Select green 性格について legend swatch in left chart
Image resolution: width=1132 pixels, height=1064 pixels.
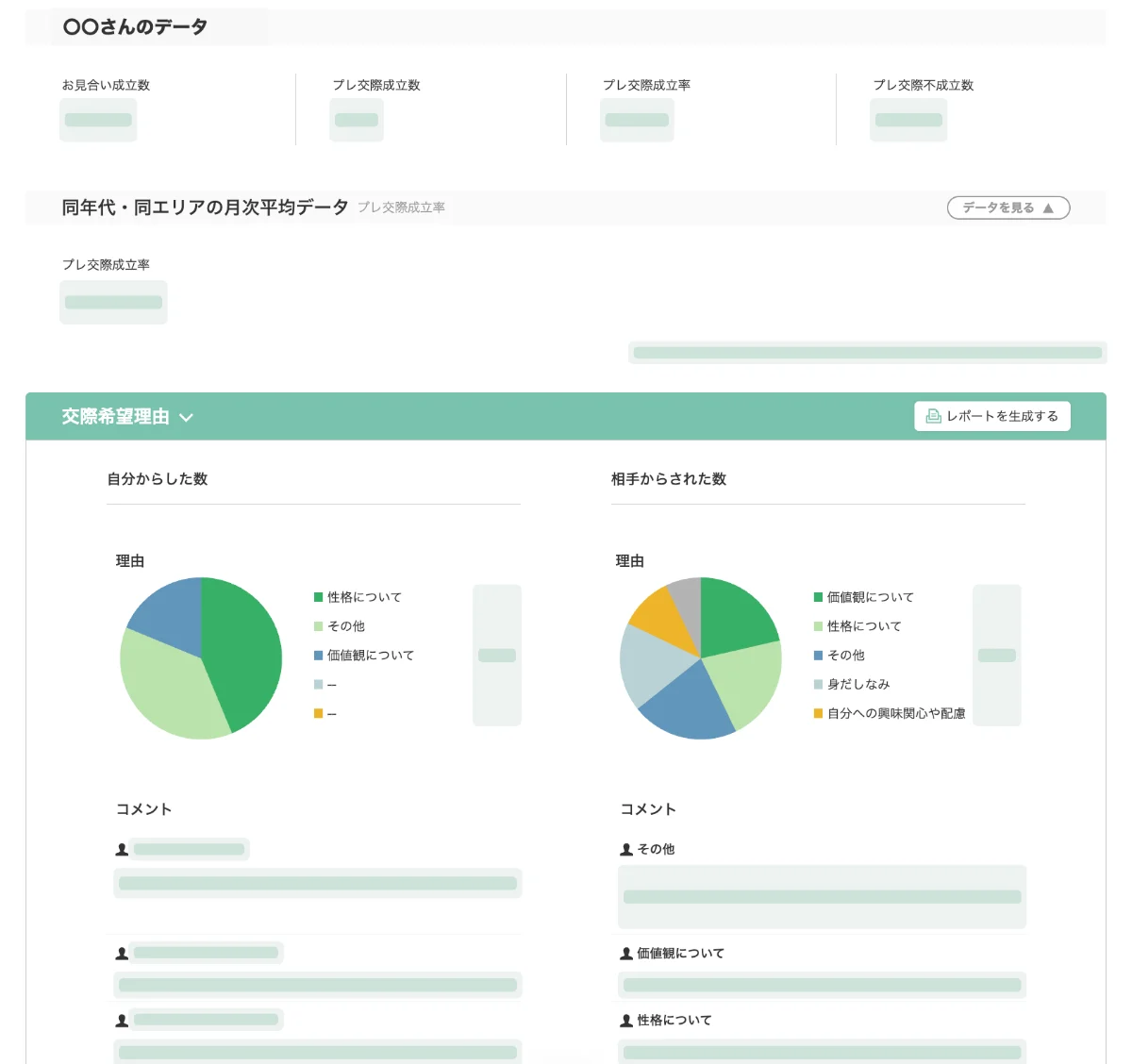click(x=319, y=597)
